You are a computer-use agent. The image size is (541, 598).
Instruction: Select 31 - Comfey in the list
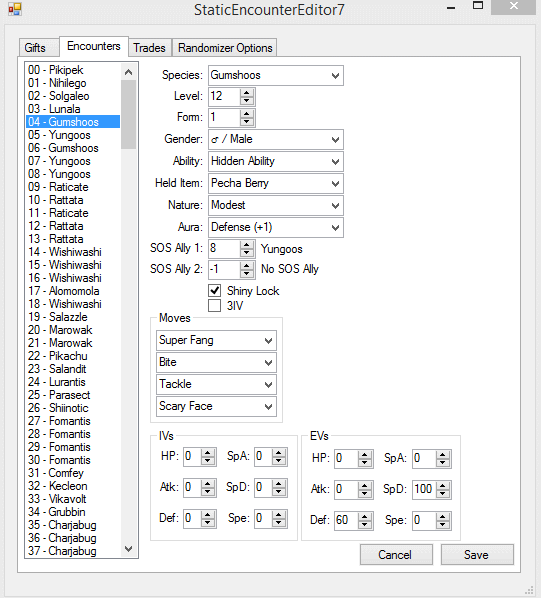[73, 473]
